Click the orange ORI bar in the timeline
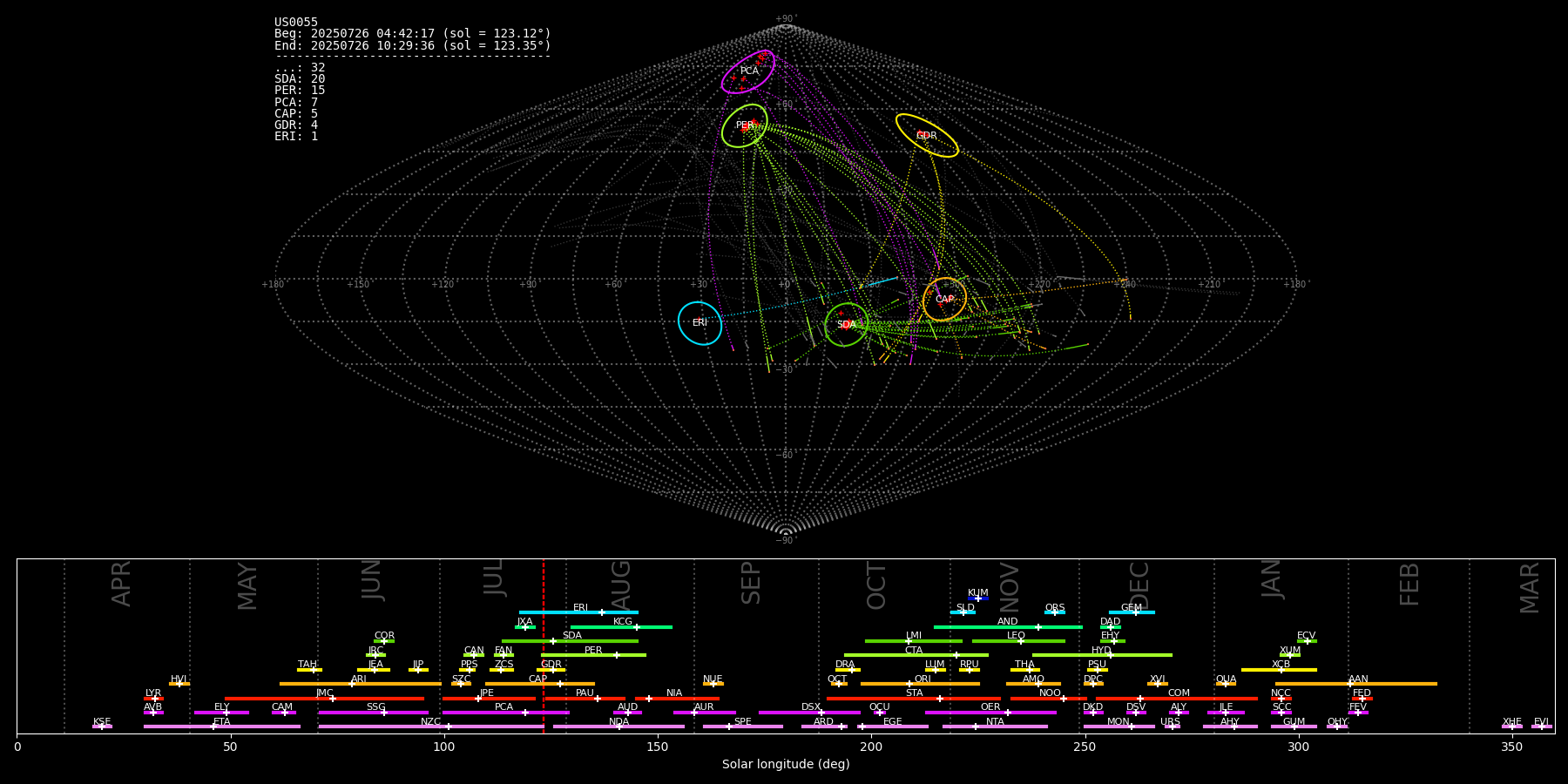The width and height of the screenshot is (1568, 784). click(920, 684)
